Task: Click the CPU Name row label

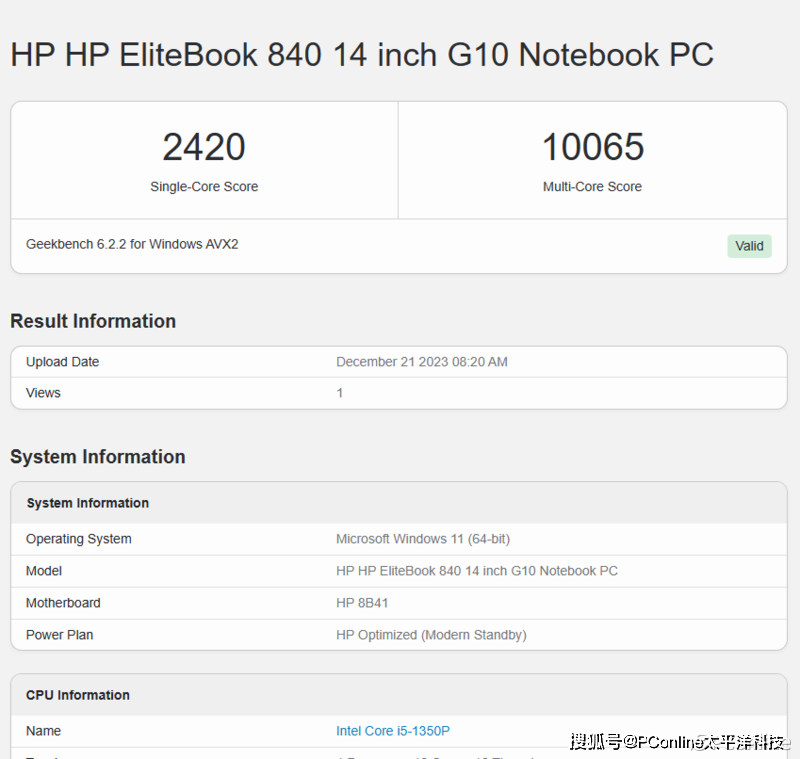Action: (x=43, y=731)
